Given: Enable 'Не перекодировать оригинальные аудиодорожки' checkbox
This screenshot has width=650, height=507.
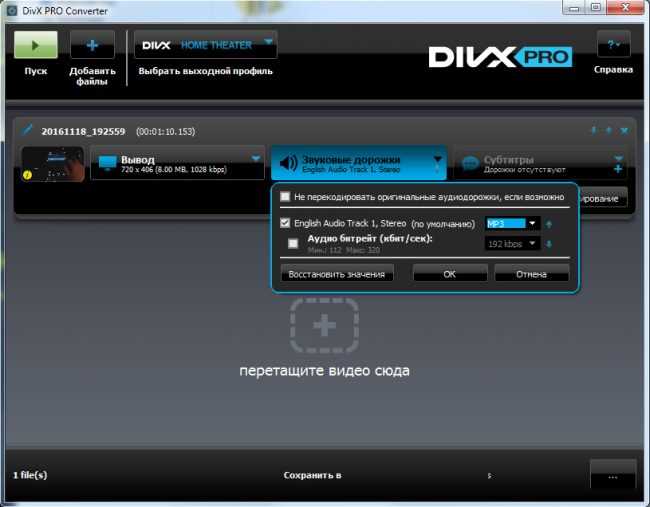Looking at the screenshot, I should (x=285, y=196).
